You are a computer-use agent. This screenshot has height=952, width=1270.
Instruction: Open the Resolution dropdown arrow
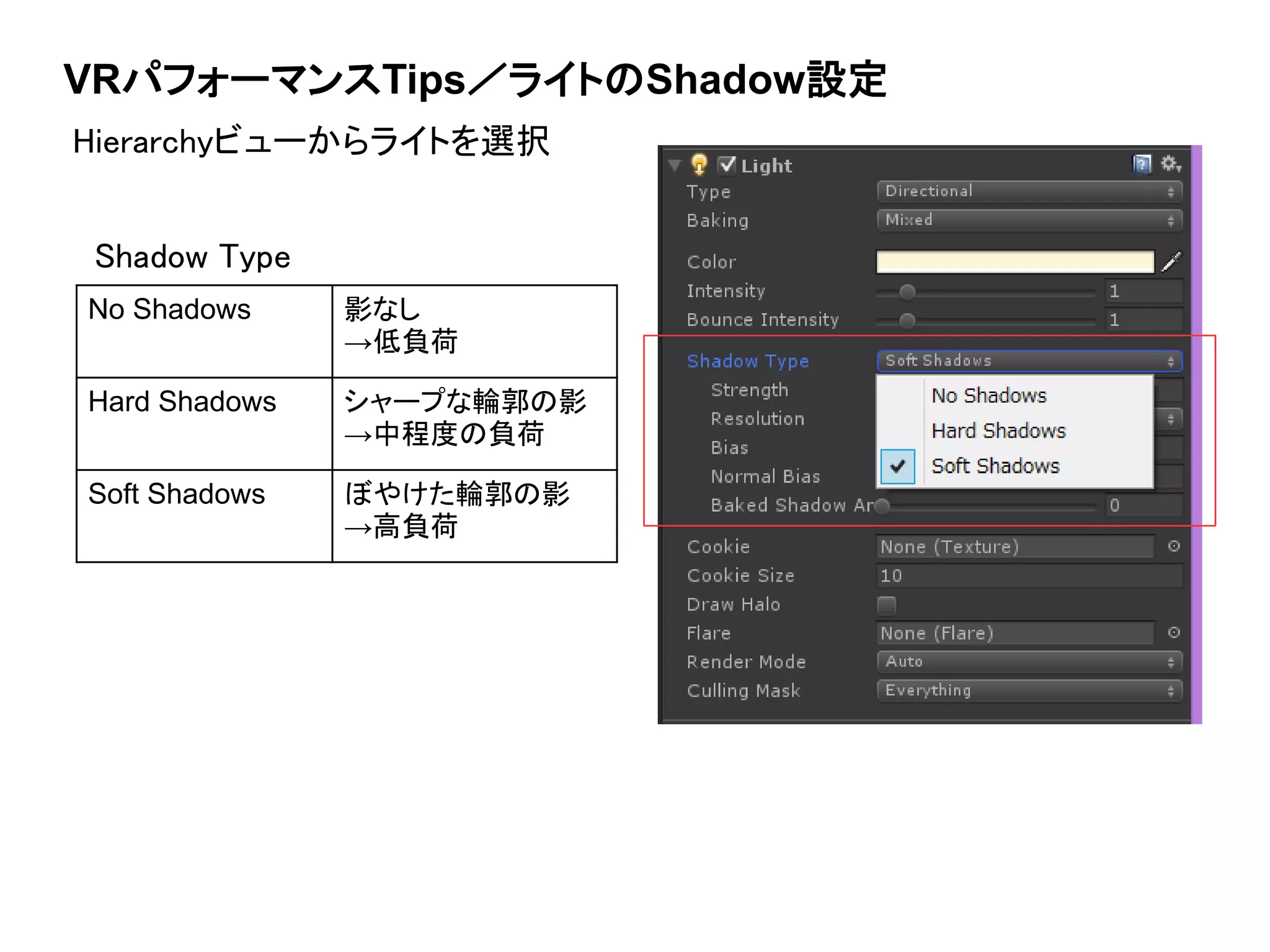(1170, 419)
